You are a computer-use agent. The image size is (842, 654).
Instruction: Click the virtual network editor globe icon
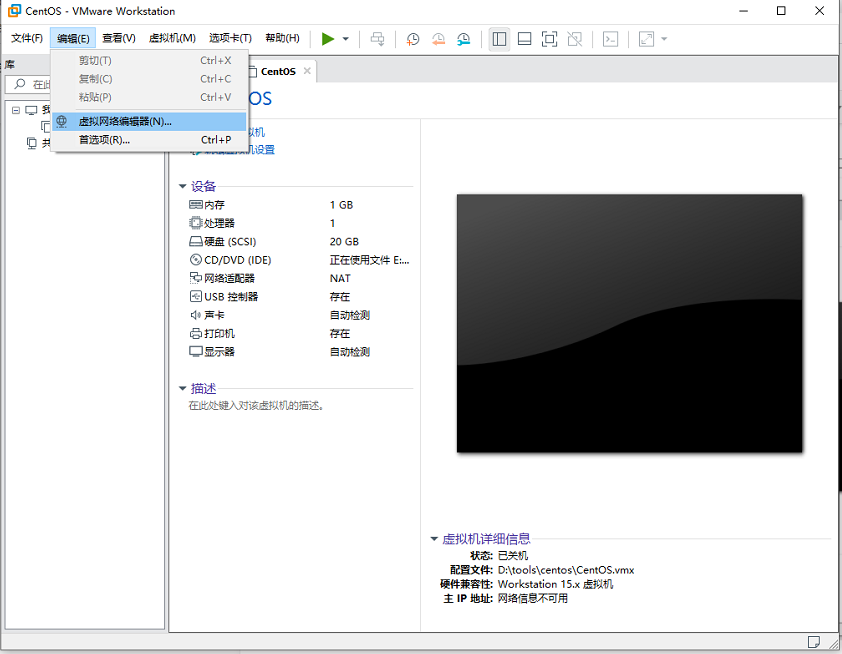tap(62, 121)
